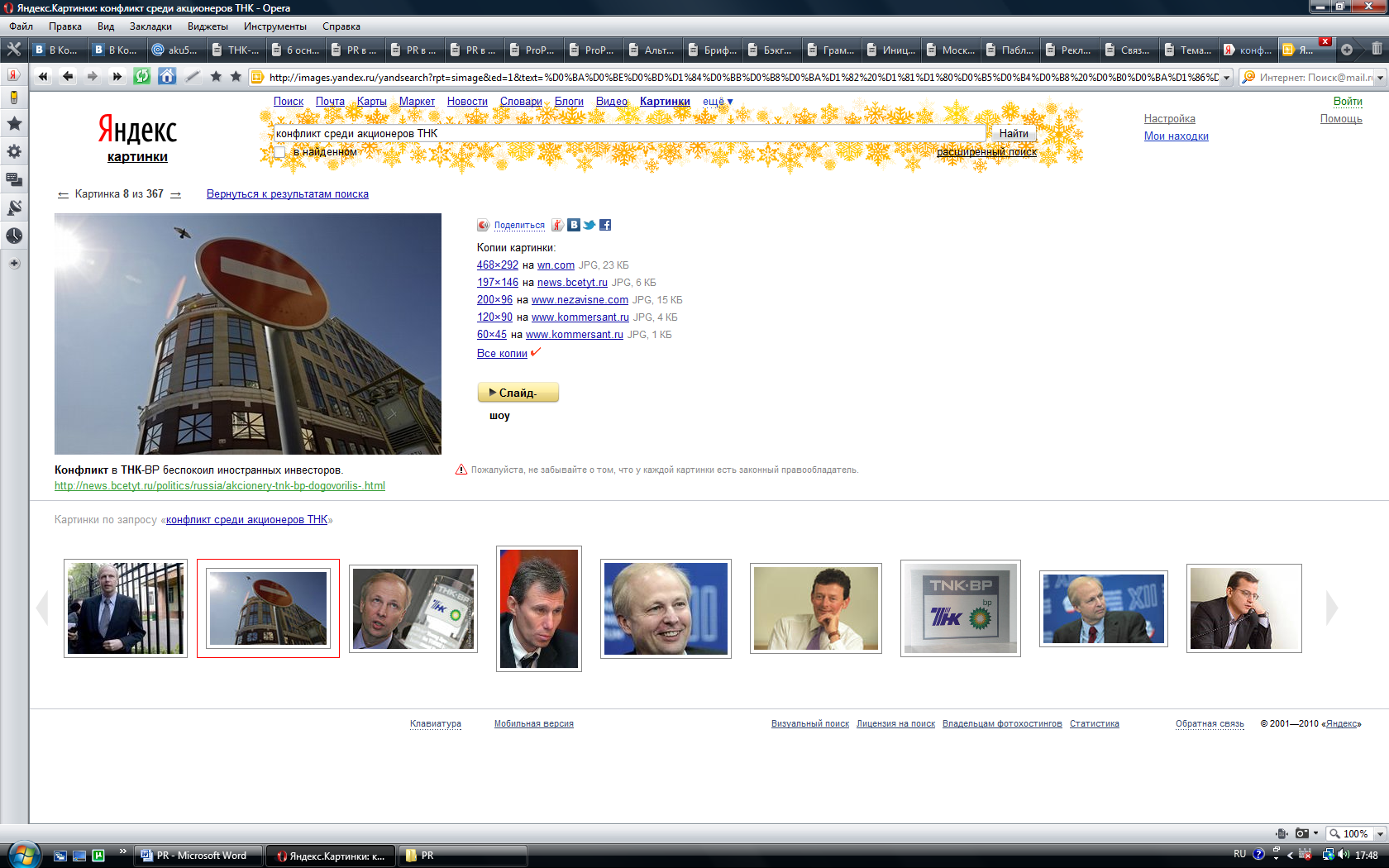Click the Найти search button

(1013, 133)
